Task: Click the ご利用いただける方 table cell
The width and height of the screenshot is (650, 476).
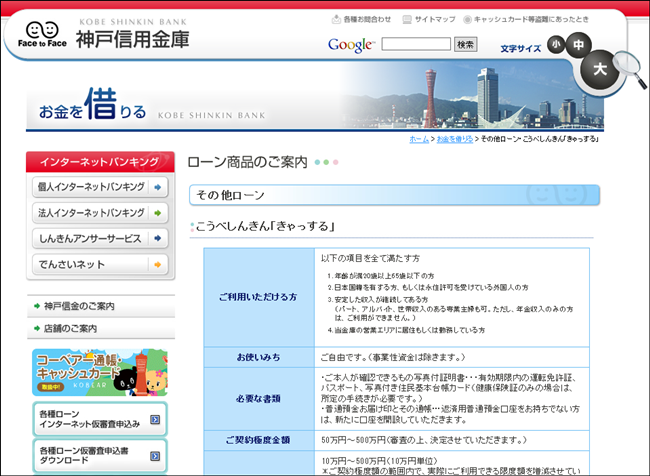Action: [x=259, y=297]
